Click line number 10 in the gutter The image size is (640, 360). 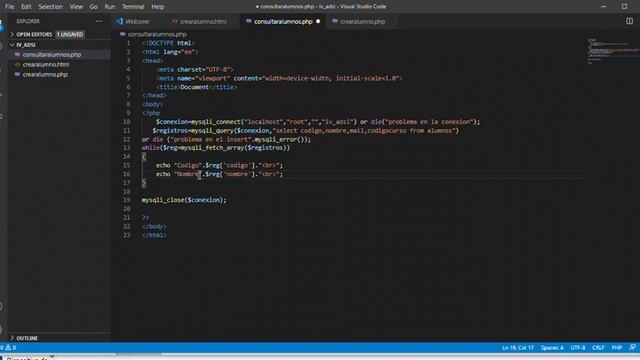[127, 122]
